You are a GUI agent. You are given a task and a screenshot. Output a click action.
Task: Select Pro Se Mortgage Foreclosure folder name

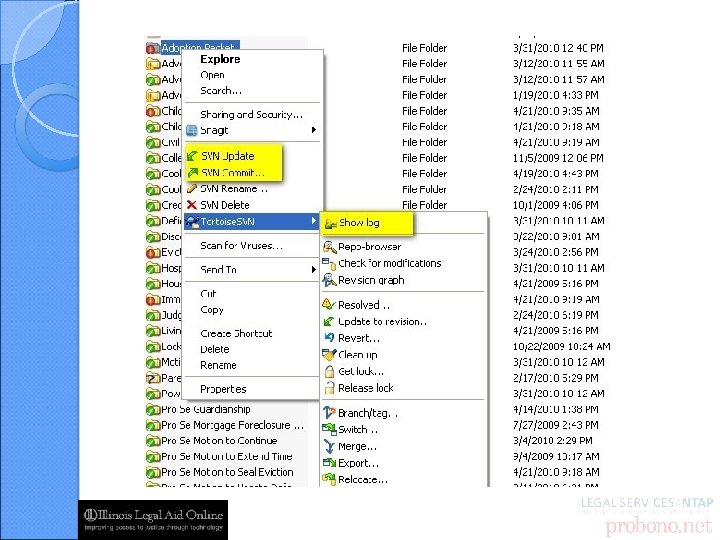click(x=232, y=425)
